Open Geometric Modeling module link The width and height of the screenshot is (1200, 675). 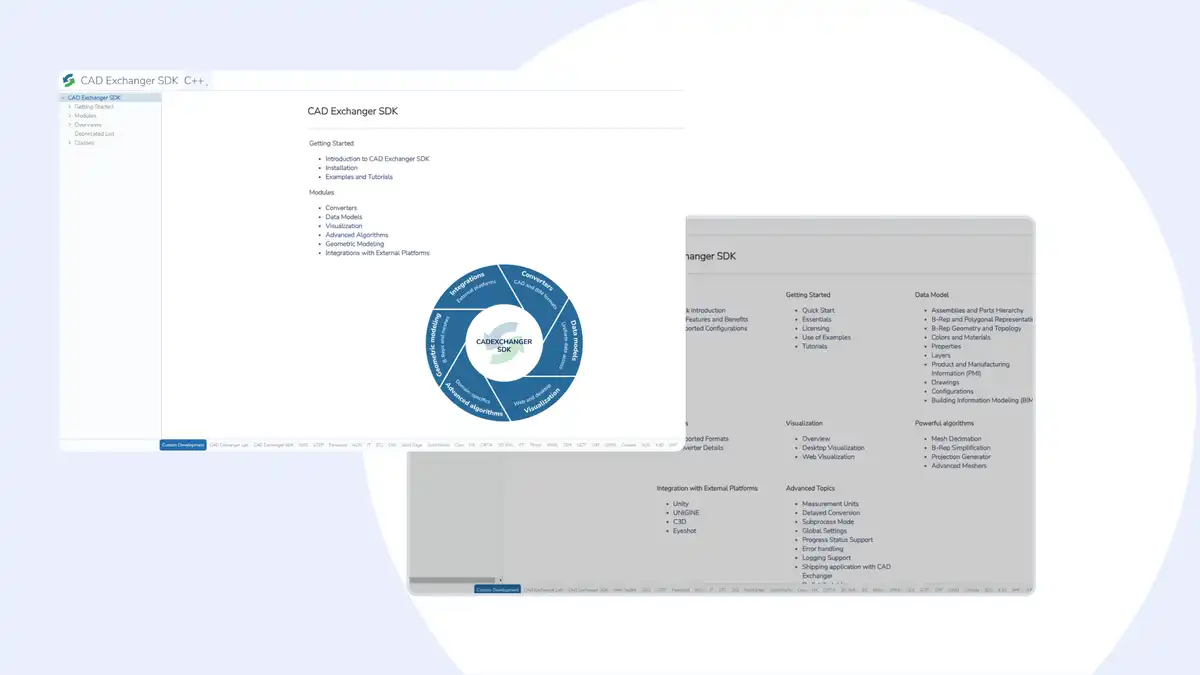click(x=354, y=244)
